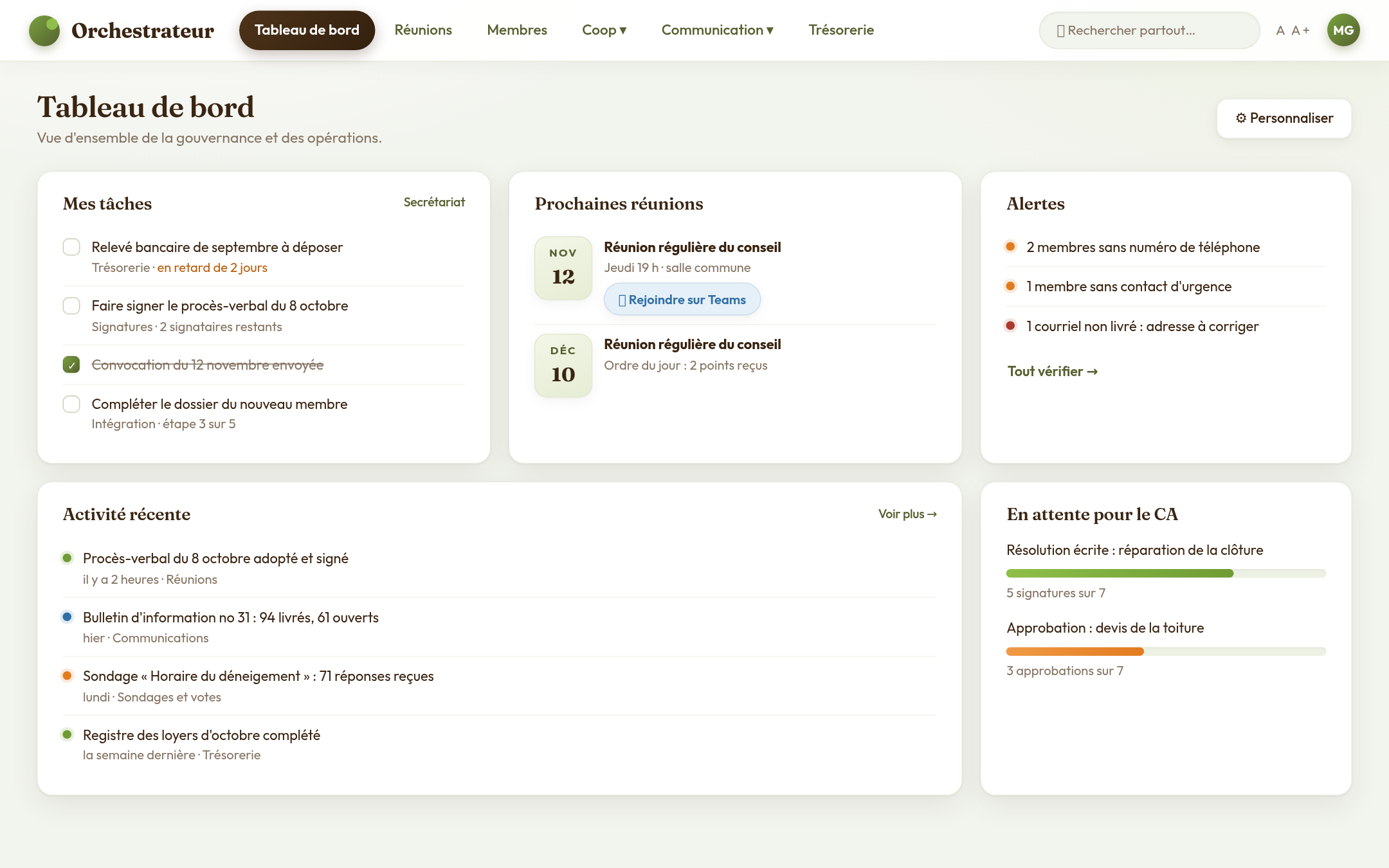Click Voir plus in Activité récente
Viewport: 1389px width, 868px height.
click(x=907, y=514)
